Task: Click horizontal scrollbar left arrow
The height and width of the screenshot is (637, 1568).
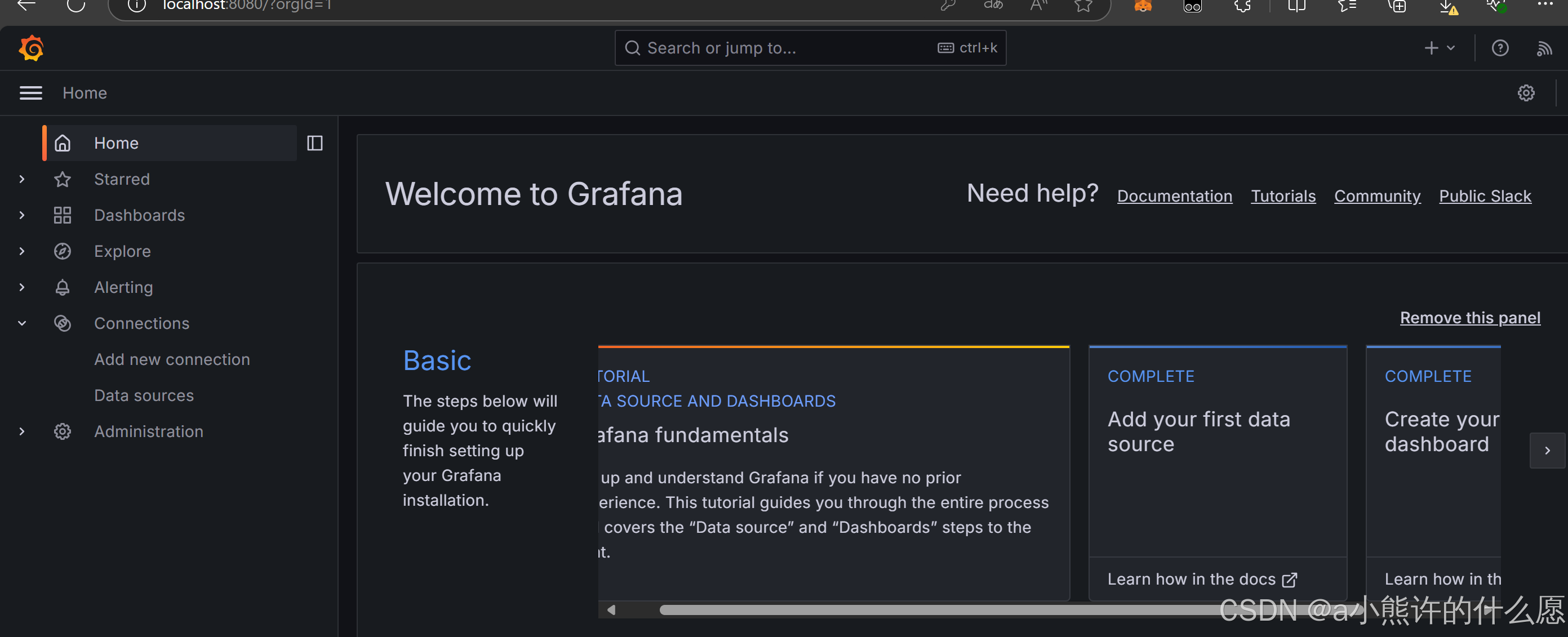Action: 611,609
